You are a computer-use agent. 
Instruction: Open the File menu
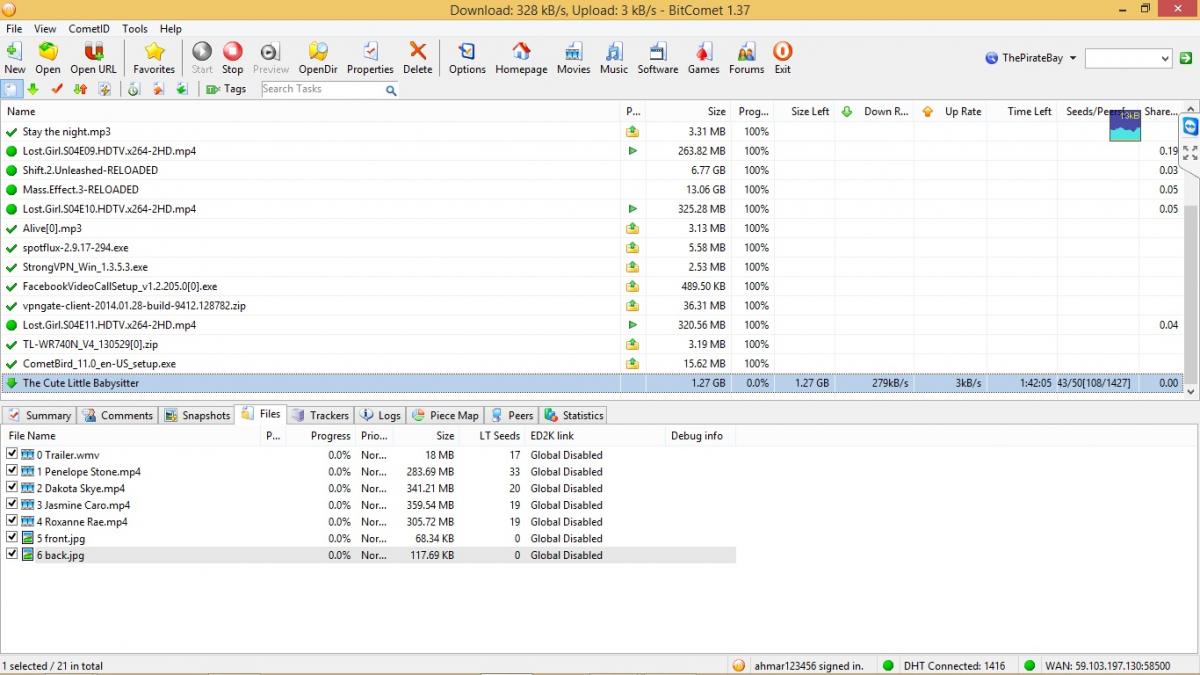click(14, 29)
